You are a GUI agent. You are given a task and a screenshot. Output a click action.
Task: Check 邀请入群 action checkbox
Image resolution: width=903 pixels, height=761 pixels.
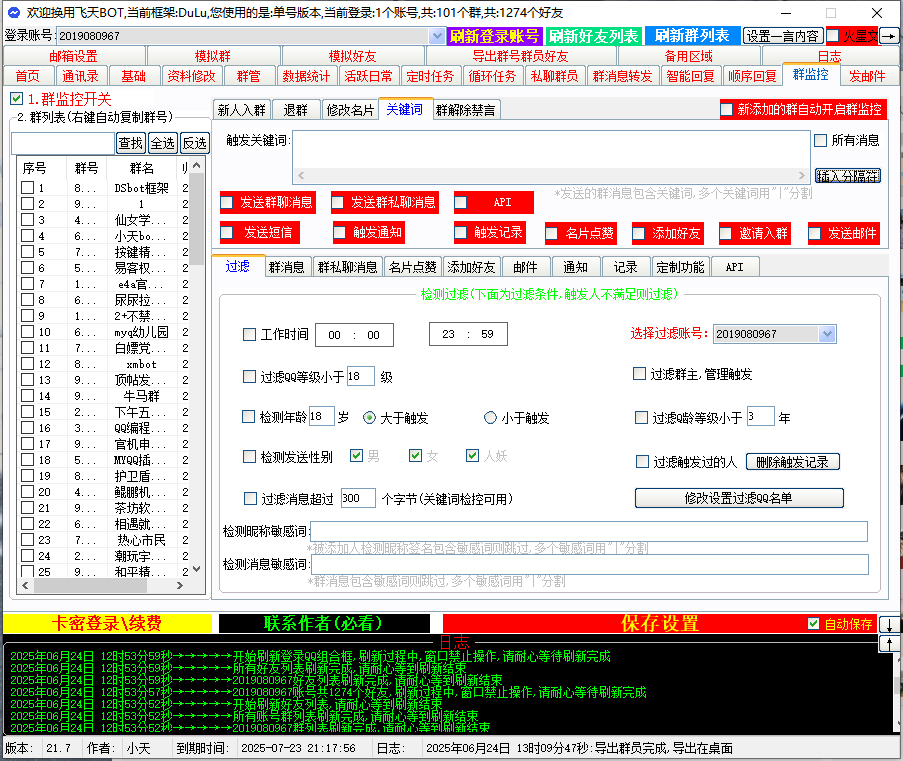click(726, 233)
